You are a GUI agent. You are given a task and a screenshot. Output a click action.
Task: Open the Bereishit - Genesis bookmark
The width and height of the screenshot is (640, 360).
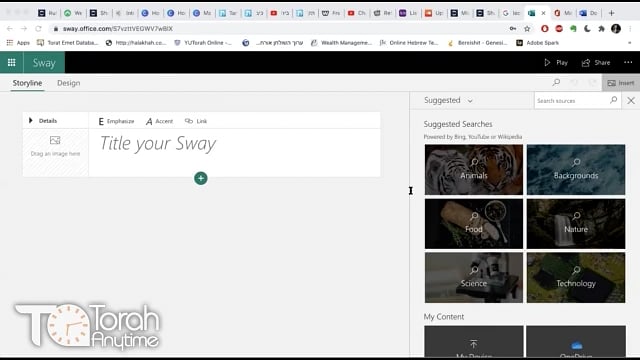pos(478,42)
